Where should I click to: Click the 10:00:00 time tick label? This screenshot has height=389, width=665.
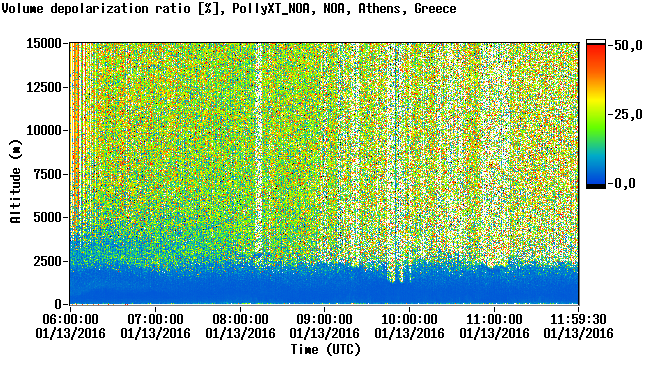[409, 319]
